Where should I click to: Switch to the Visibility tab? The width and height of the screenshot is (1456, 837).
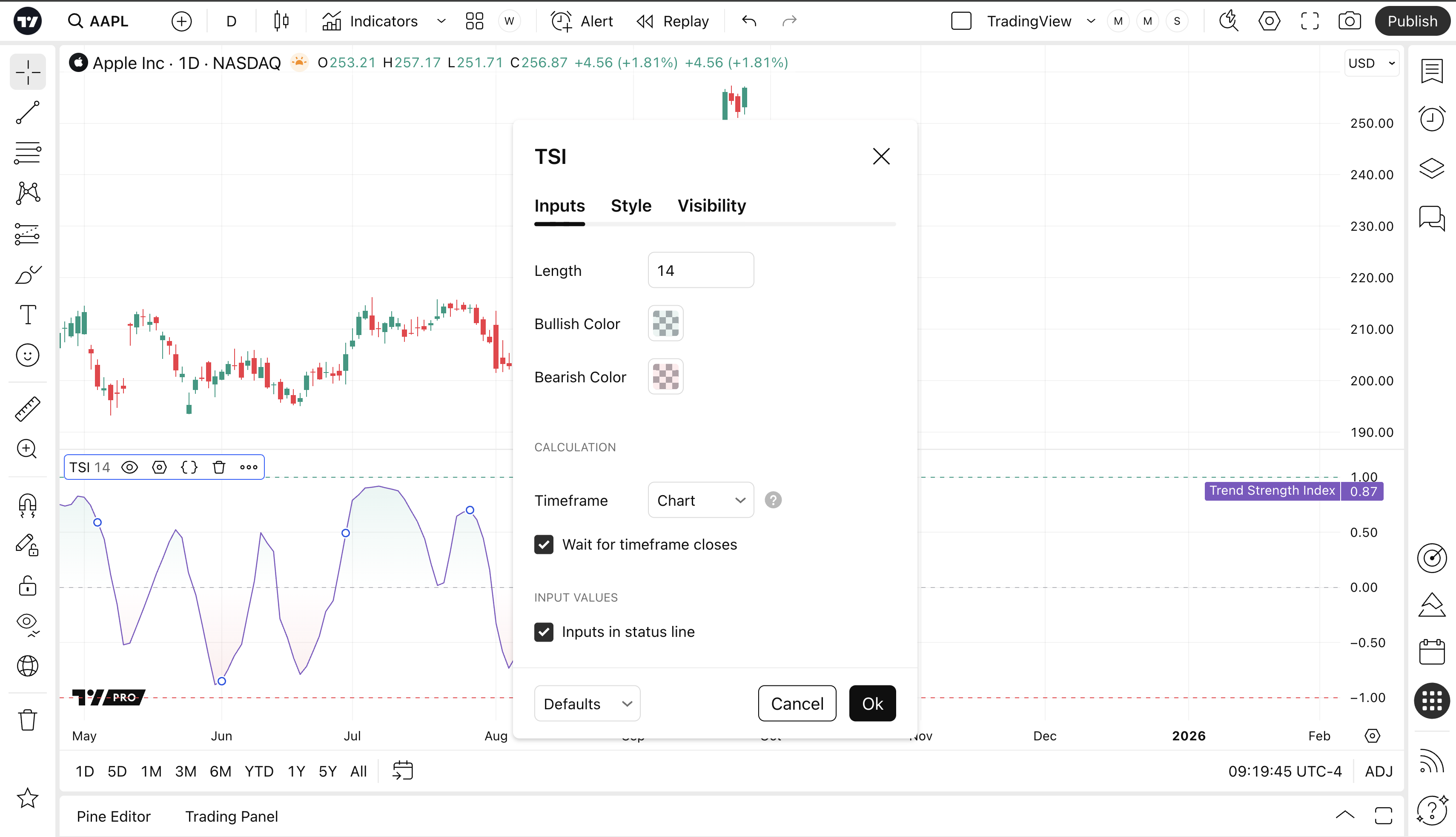click(x=712, y=206)
